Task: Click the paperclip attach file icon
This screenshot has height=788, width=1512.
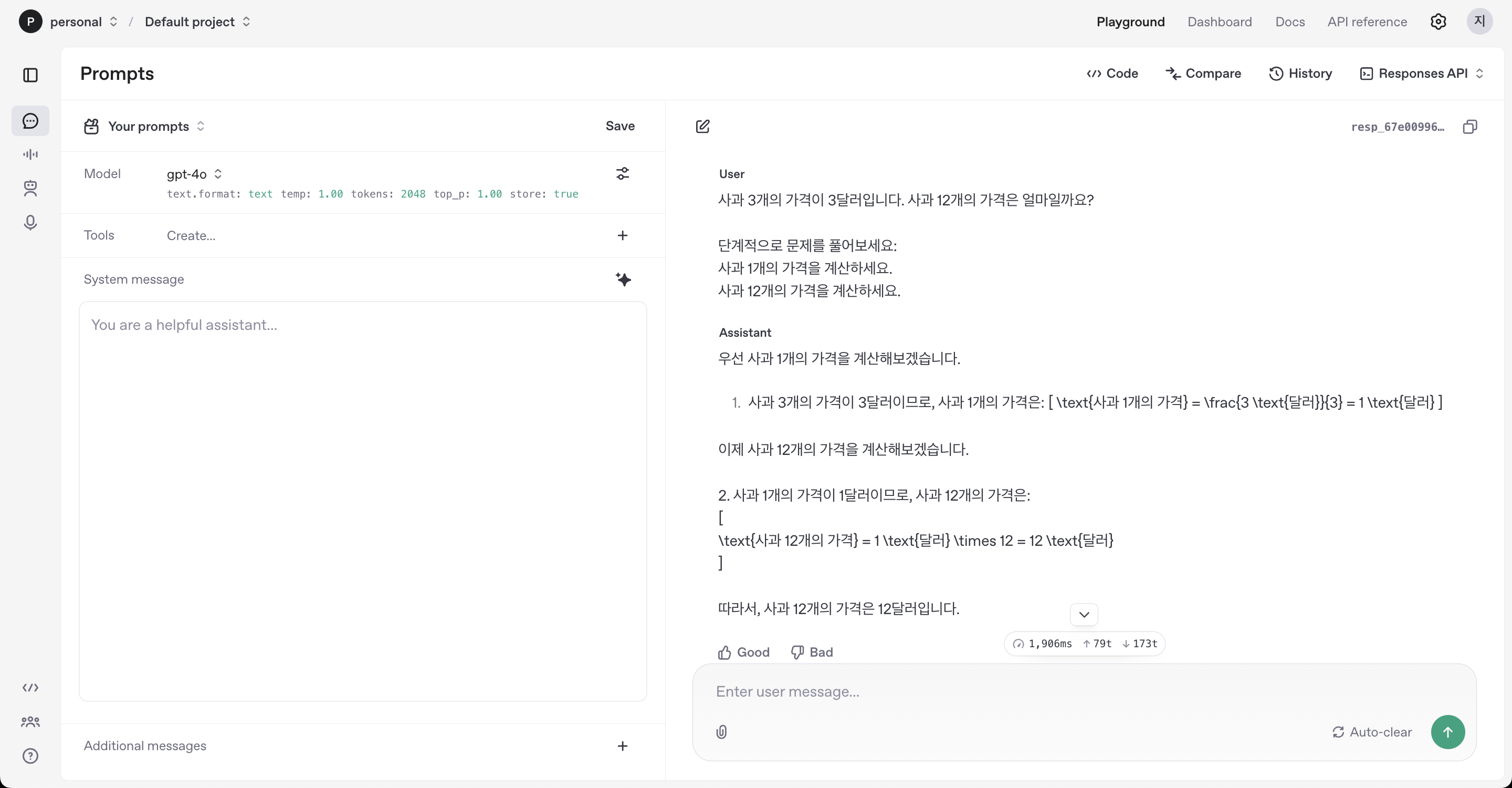Action: point(721,732)
